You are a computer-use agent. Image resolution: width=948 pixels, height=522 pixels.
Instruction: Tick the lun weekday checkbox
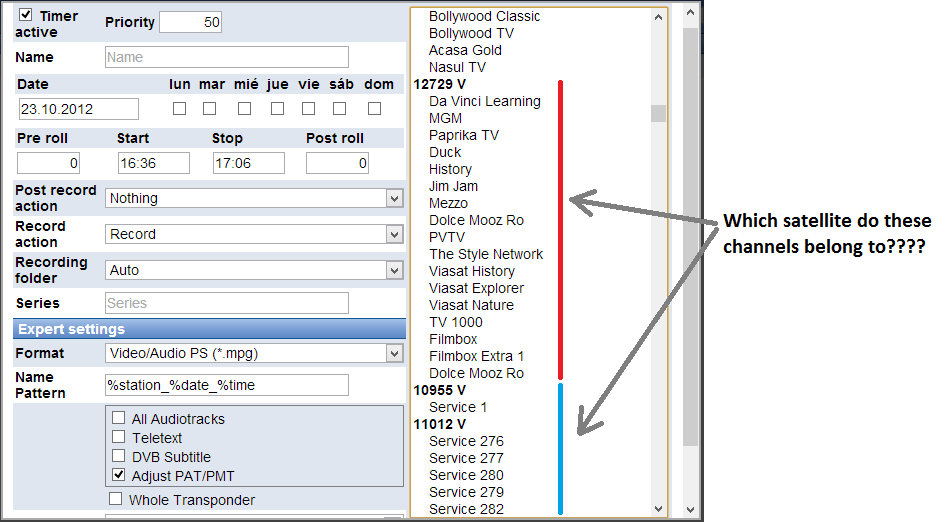coord(180,108)
